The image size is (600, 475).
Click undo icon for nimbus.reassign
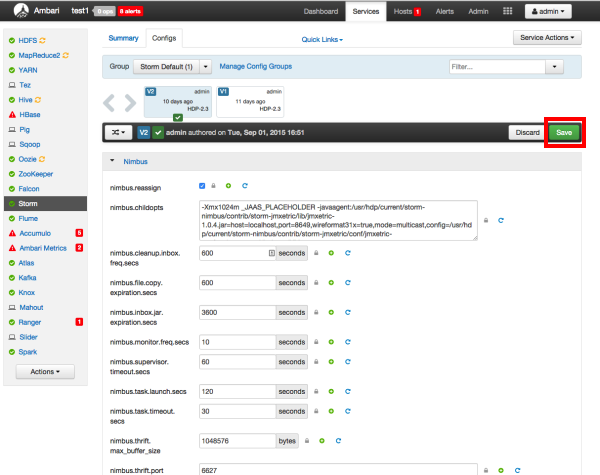pos(245,186)
